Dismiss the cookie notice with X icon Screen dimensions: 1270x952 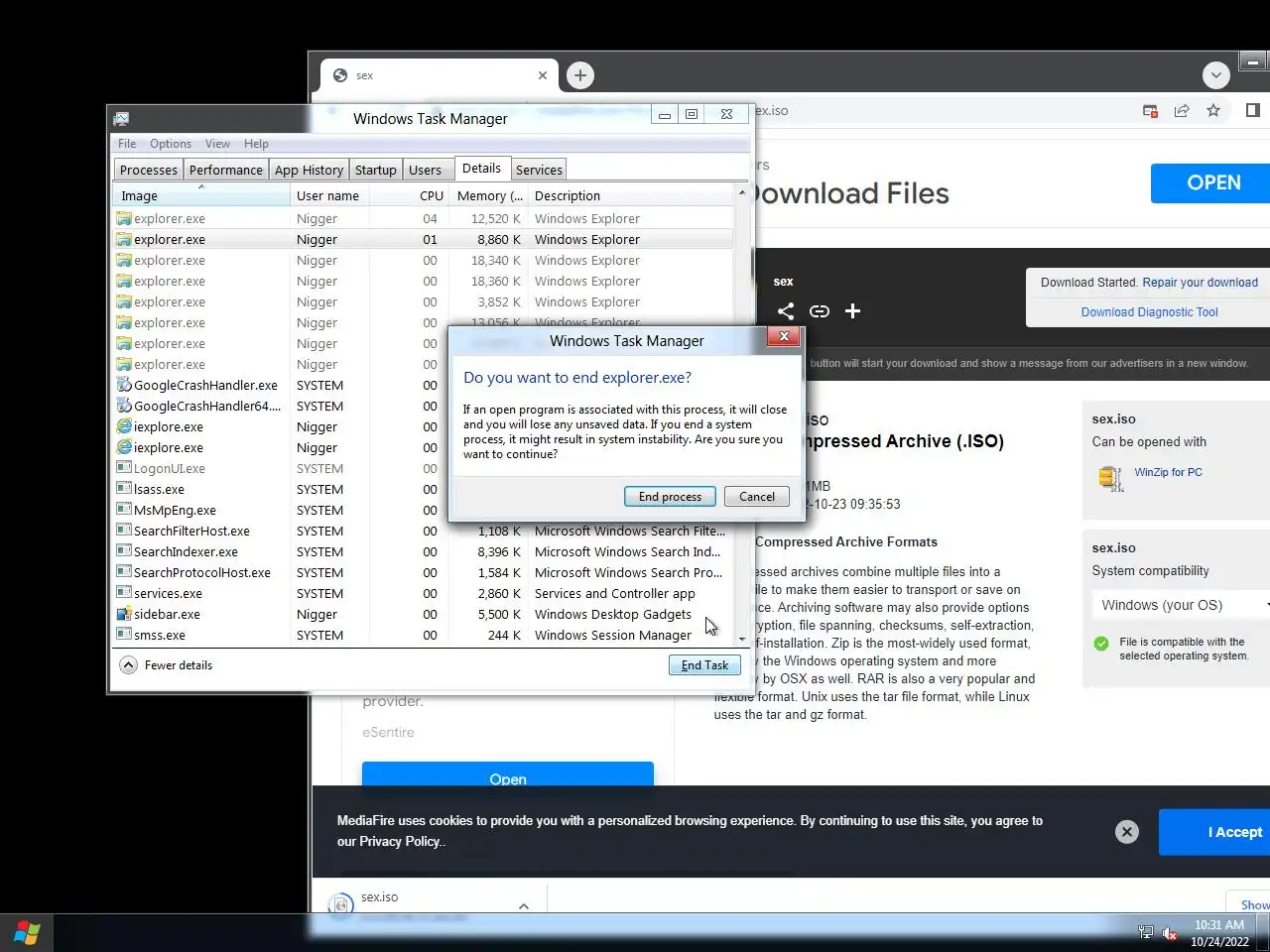click(1127, 832)
